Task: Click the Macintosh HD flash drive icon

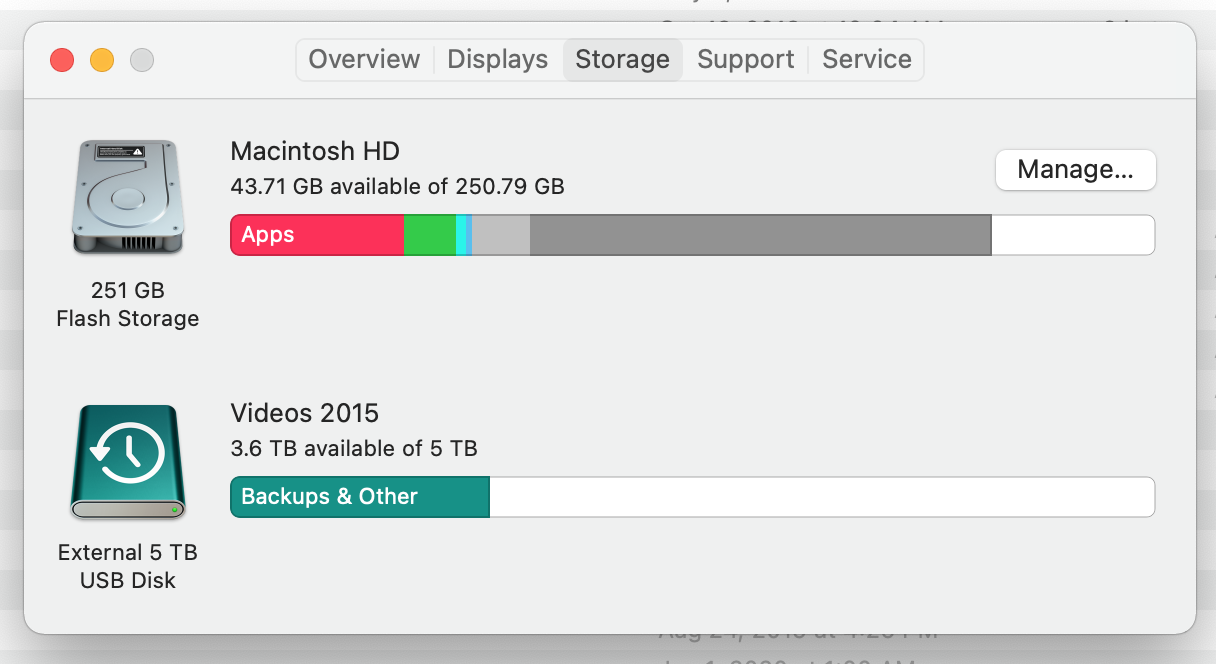Action: (x=127, y=197)
